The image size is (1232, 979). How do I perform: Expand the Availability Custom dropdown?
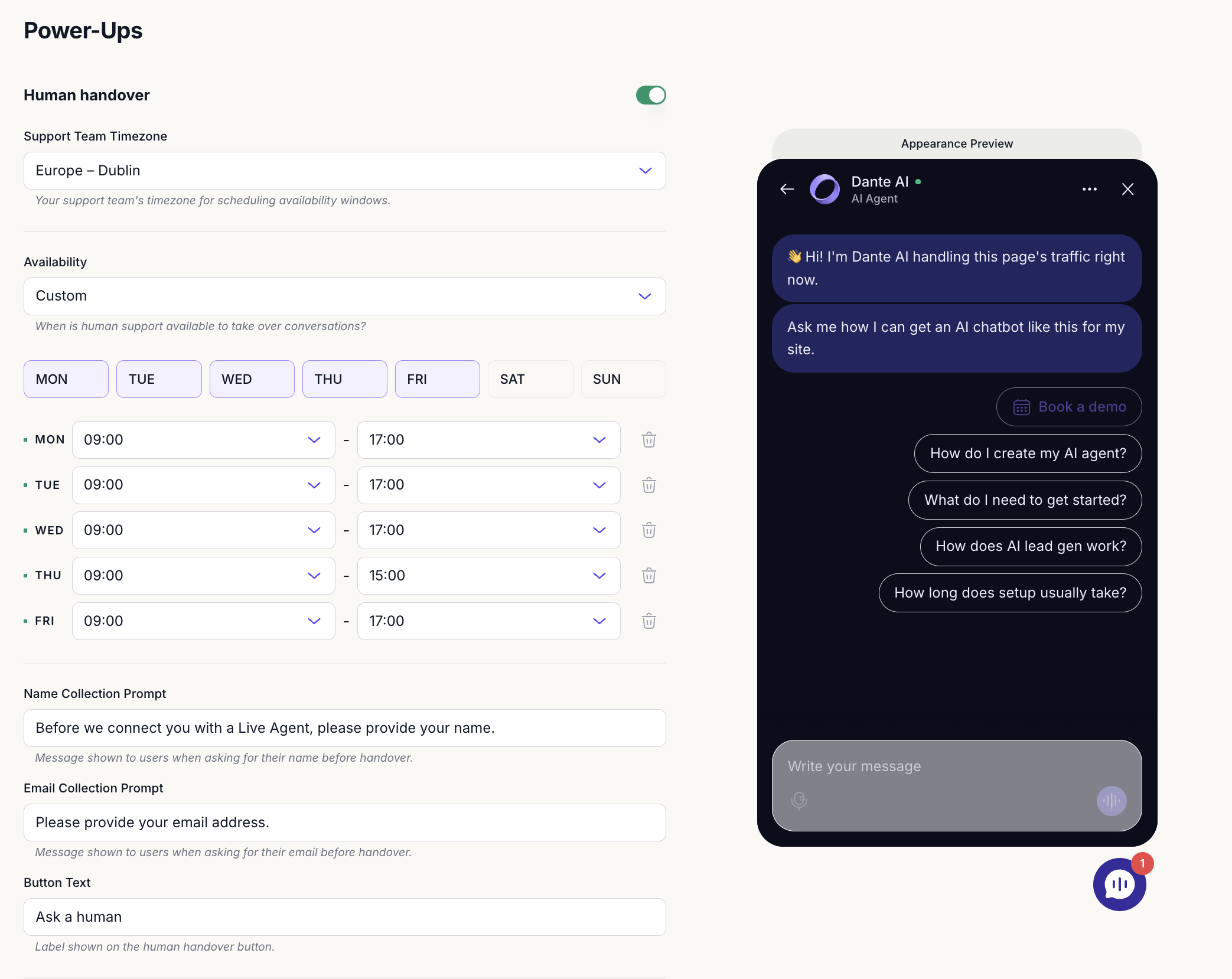(344, 296)
